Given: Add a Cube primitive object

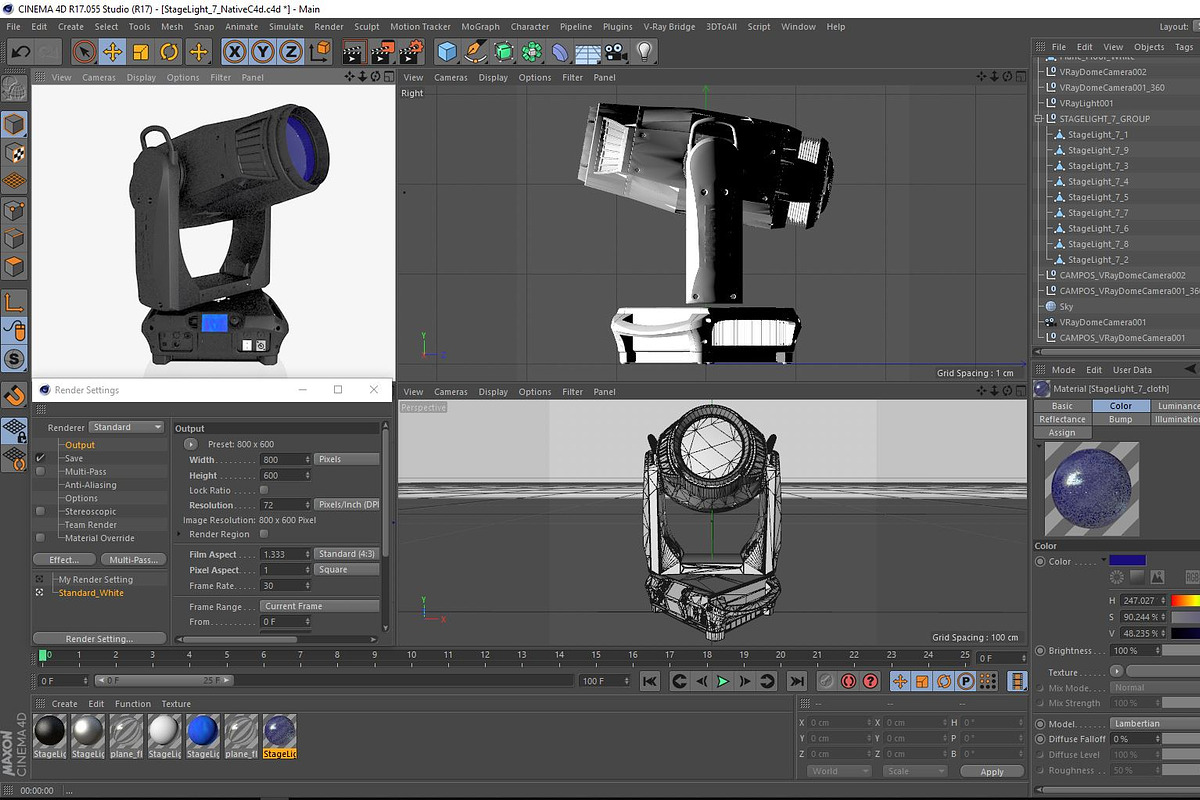Looking at the screenshot, I should tap(447, 51).
